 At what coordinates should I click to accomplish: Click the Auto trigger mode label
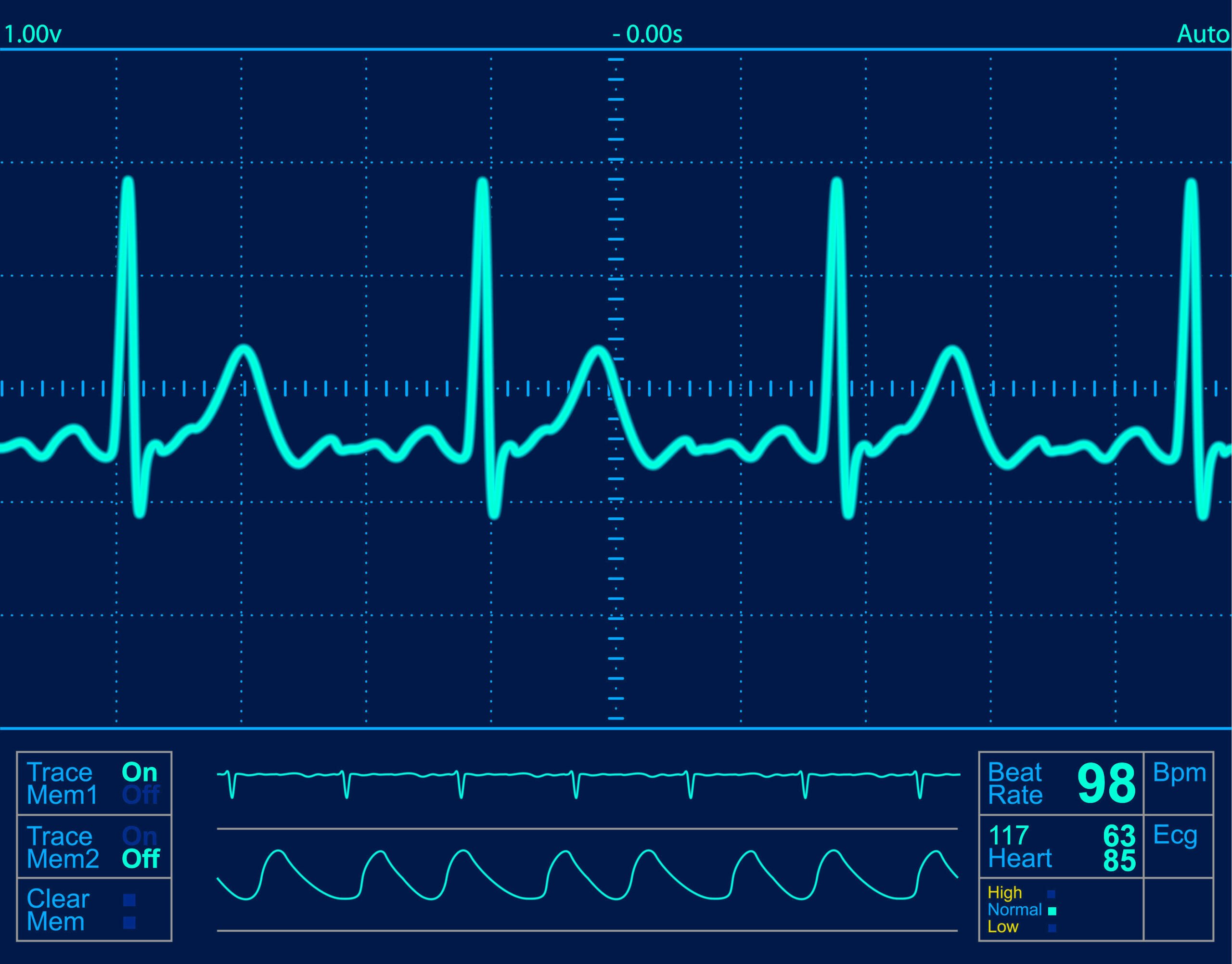(1202, 35)
